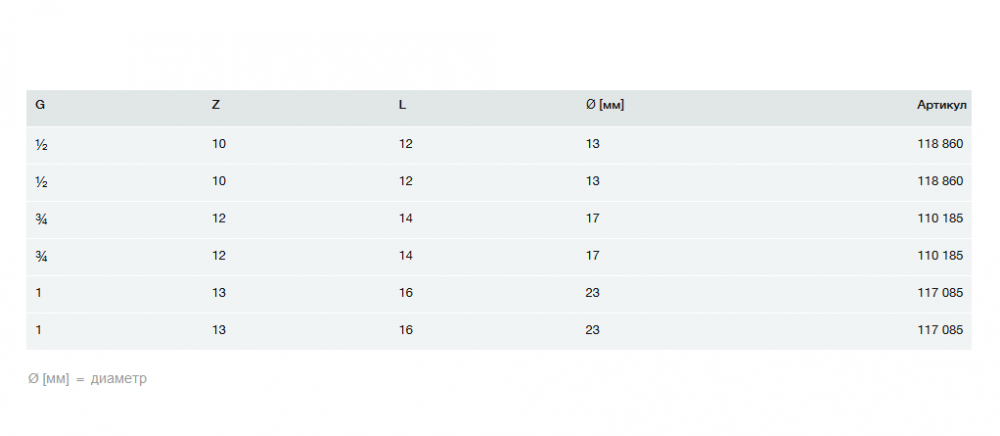Click the G column header
1000x436 pixels.
tap(40, 105)
